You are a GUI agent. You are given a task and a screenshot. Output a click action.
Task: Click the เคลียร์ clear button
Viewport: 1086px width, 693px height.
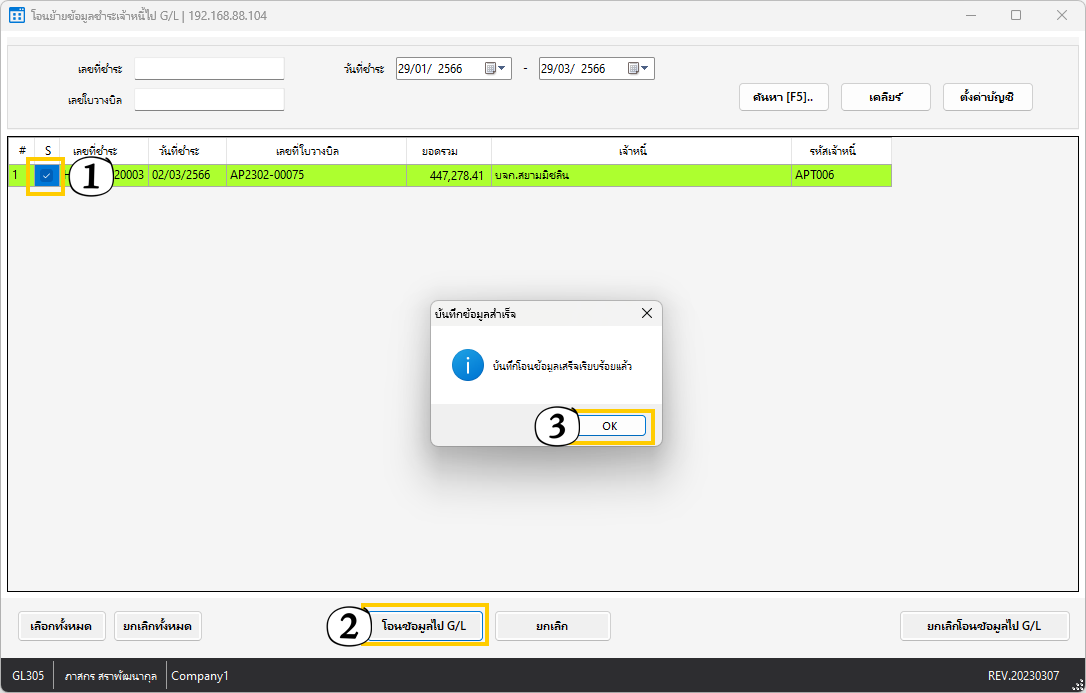(885, 97)
